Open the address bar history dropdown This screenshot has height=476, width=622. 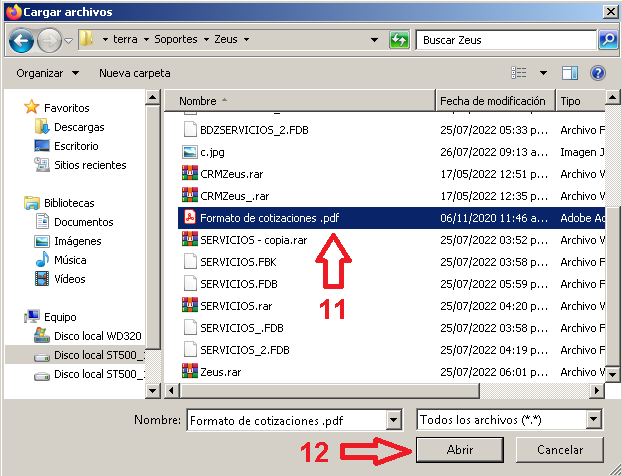click(374, 40)
